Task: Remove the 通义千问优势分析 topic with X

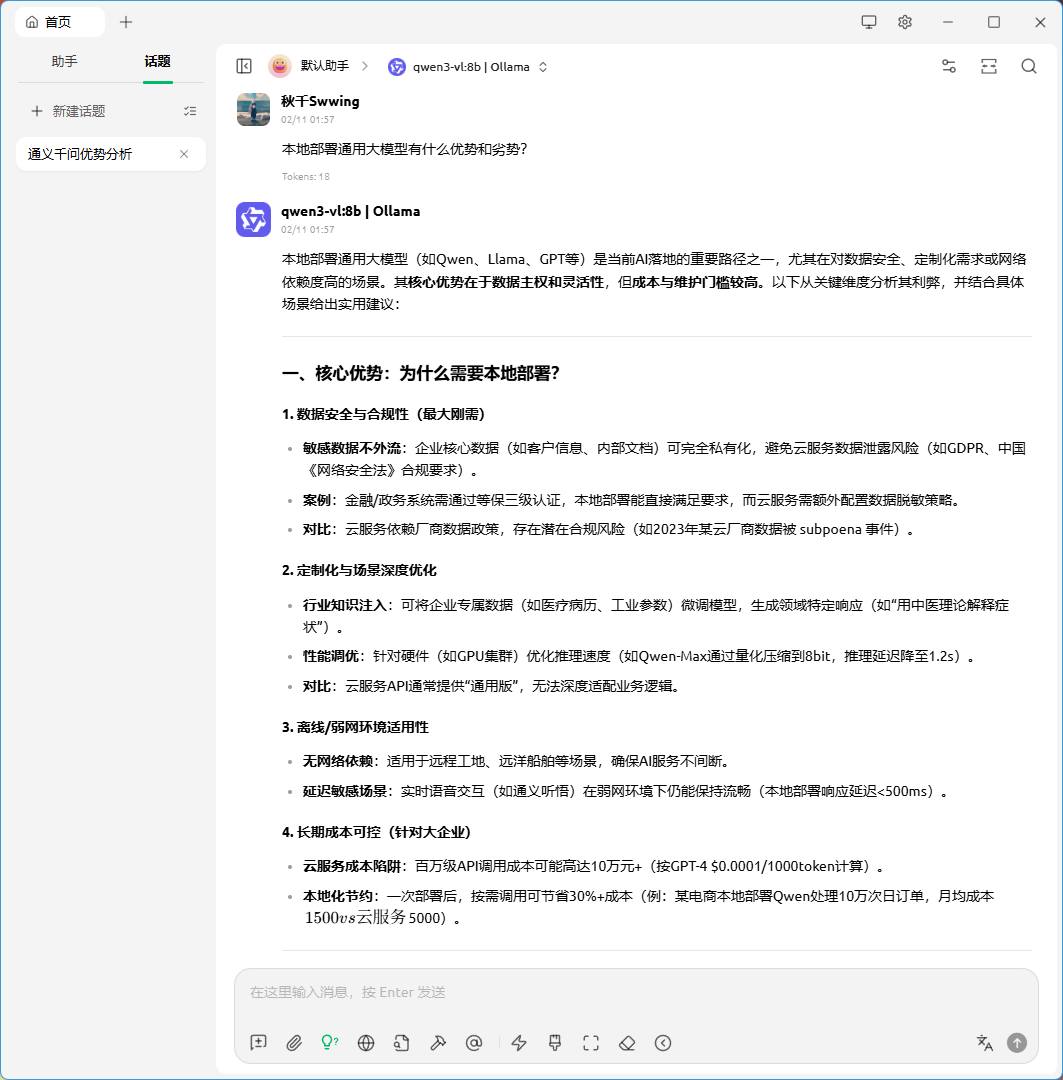Action: 184,154
